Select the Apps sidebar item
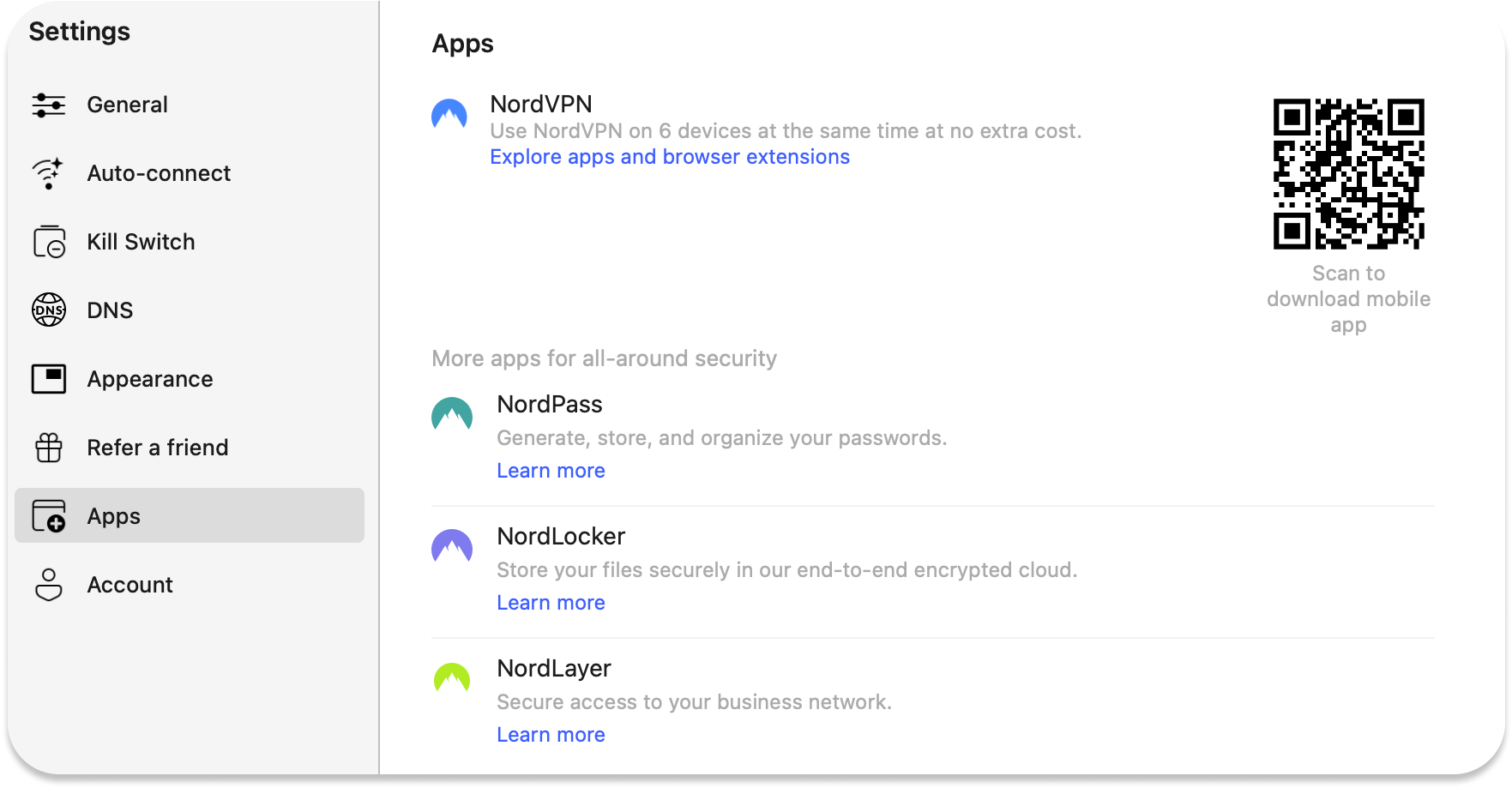 (190, 516)
